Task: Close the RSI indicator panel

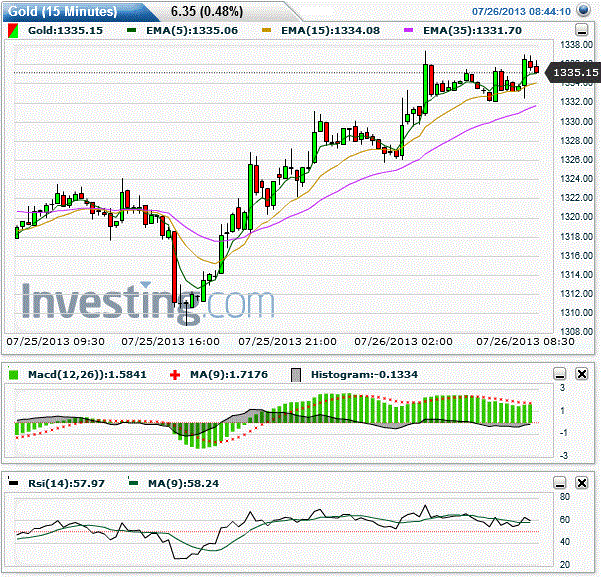Action: pyautogui.click(x=581, y=483)
